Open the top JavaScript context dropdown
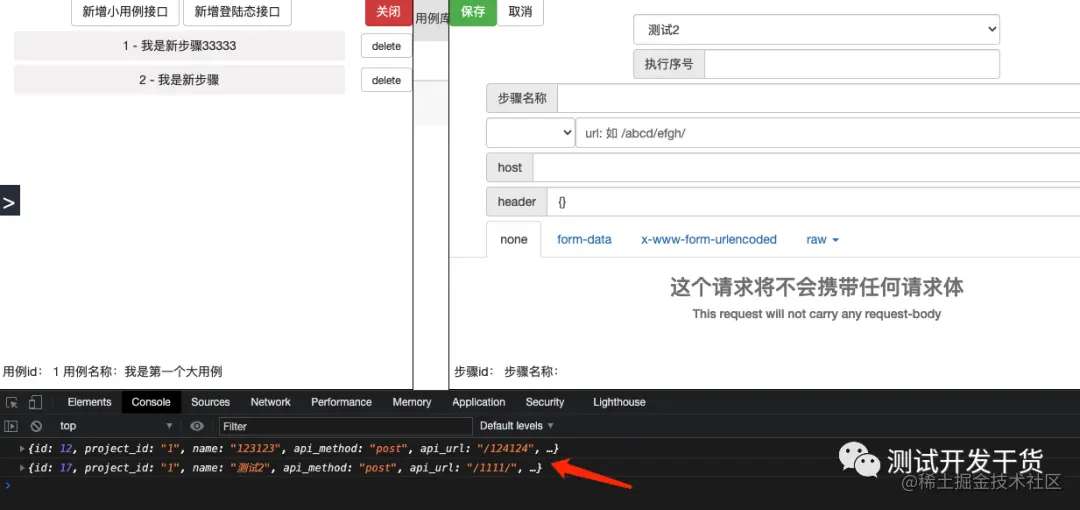 (x=116, y=426)
